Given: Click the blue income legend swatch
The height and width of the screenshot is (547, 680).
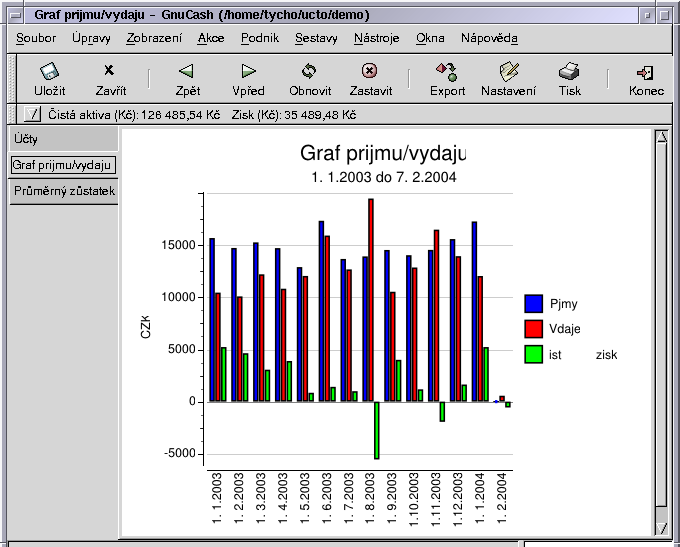Looking at the screenshot, I should 533,303.
